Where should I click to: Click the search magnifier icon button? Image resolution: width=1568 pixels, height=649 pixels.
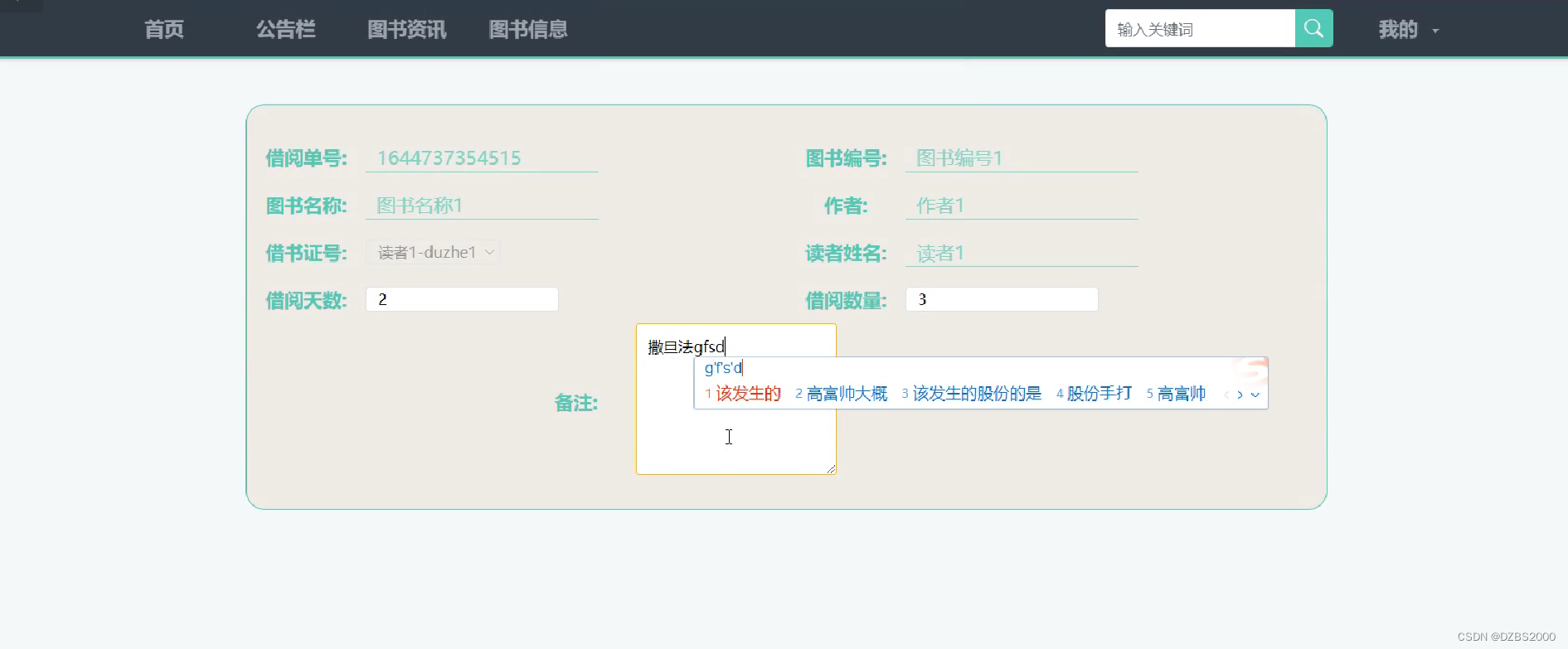coord(1313,28)
